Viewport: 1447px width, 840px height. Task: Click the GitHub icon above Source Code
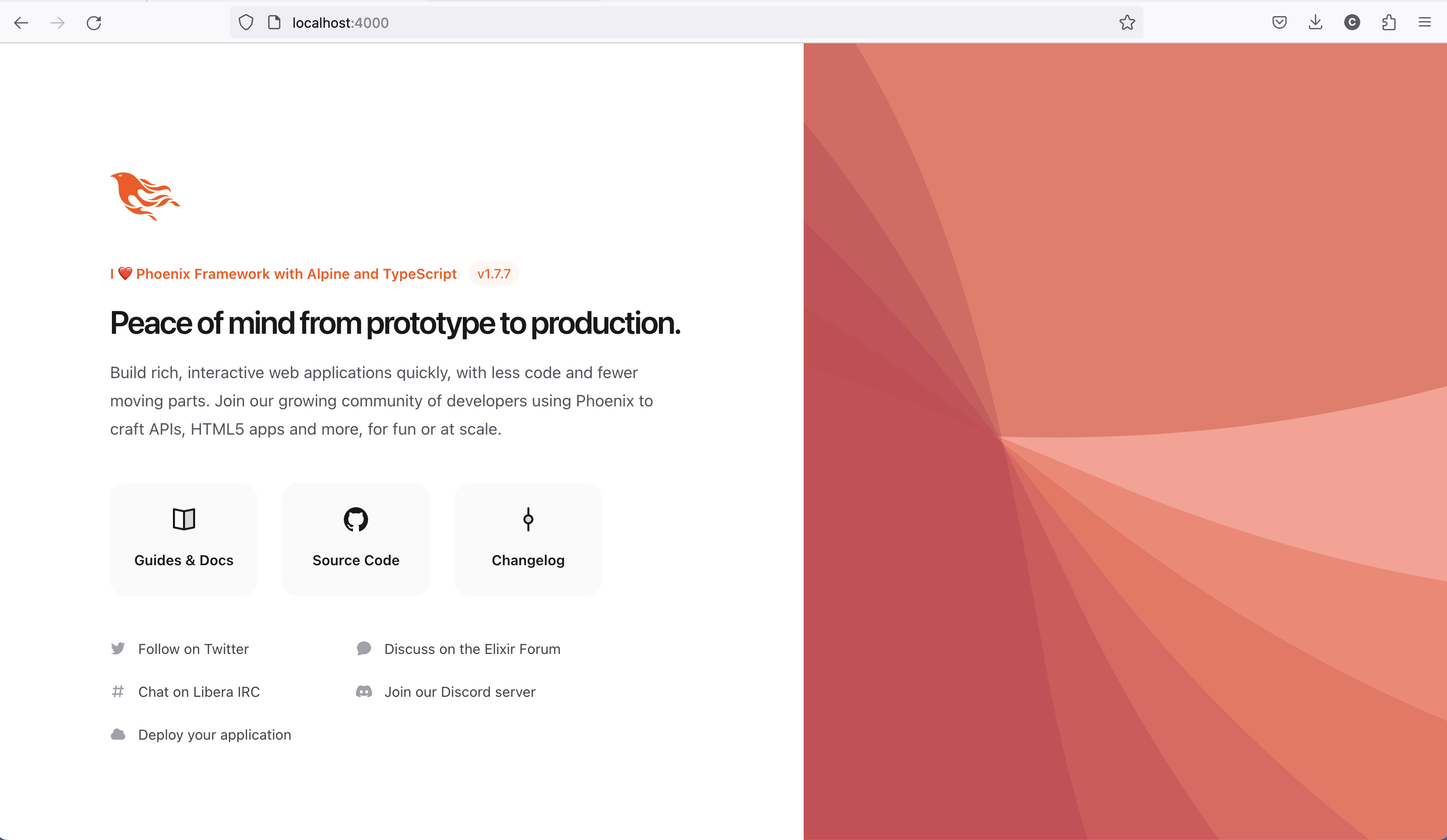(356, 519)
